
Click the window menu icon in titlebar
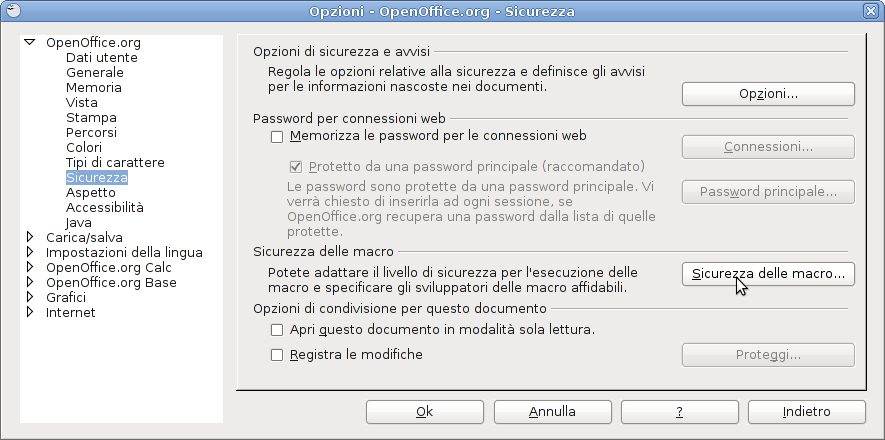14,10
